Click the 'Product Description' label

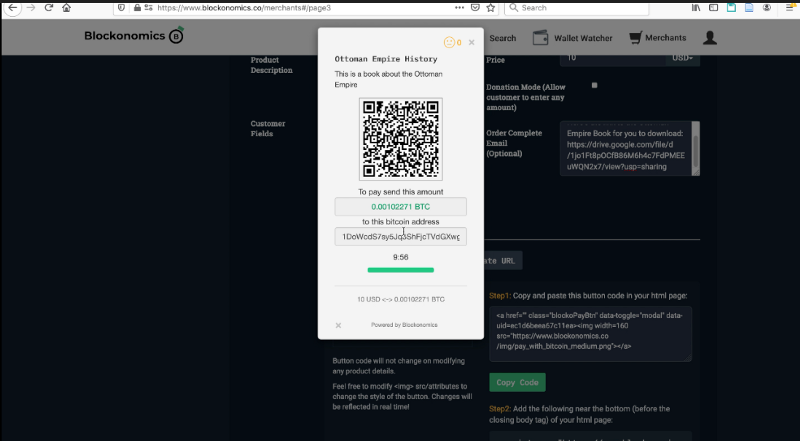pos(271,65)
